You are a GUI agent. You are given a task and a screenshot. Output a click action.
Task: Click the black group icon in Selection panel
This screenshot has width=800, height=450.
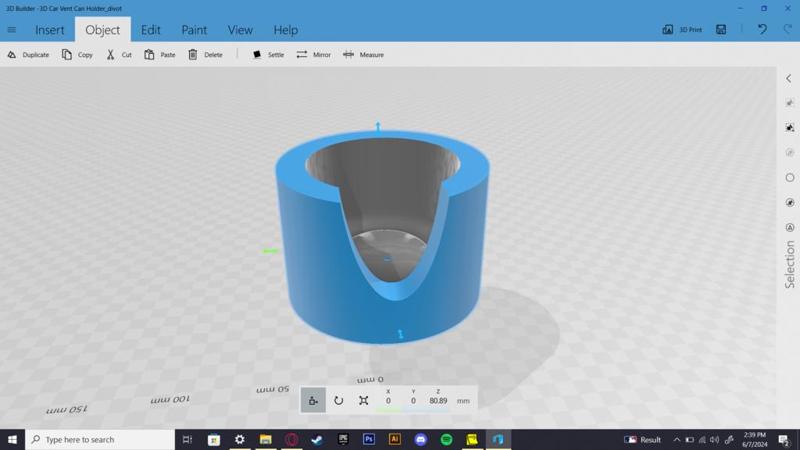click(790, 128)
